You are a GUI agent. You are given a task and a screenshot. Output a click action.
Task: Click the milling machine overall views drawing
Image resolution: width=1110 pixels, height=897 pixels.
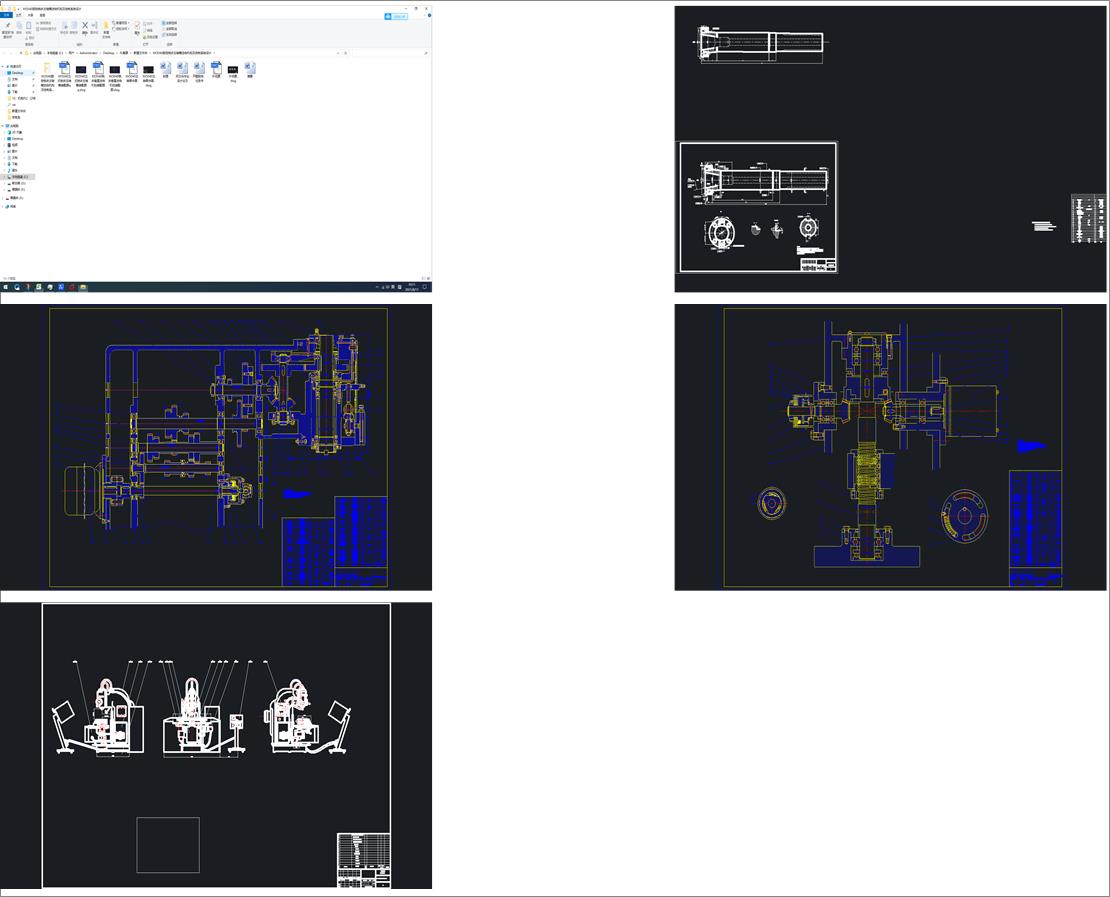tap(216, 745)
